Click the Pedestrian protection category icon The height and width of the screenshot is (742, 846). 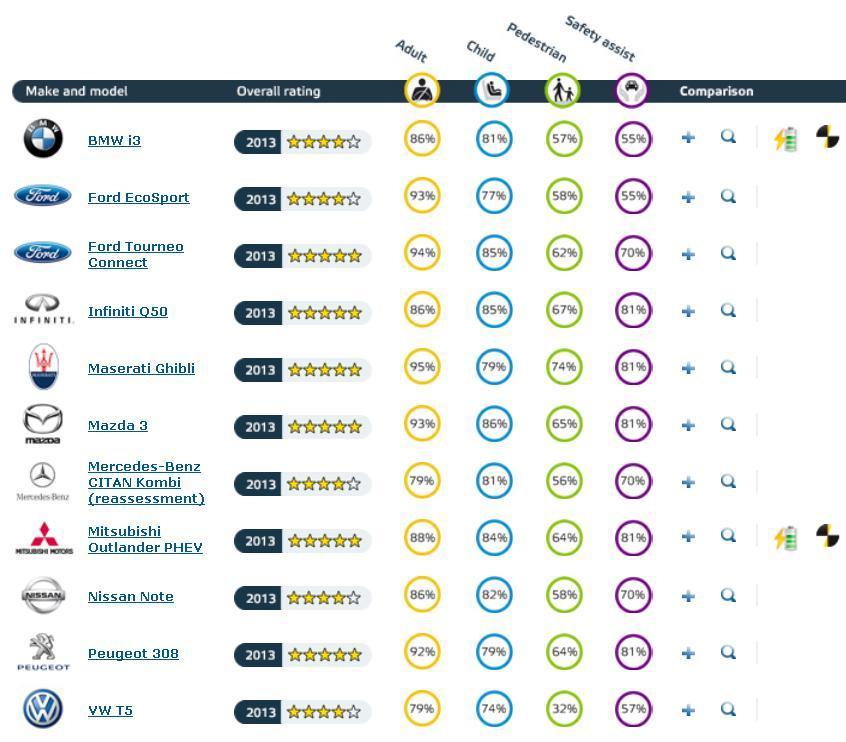(x=562, y=91)
